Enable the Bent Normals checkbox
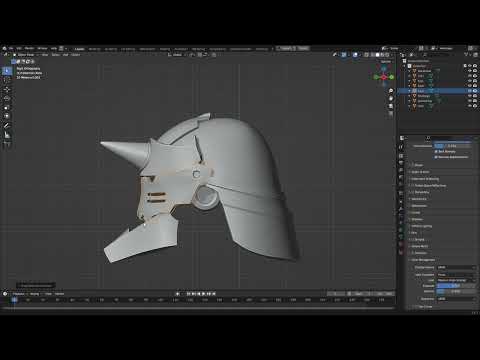The width and height of the screenshot is (480, 360). [x=436, y=151]
